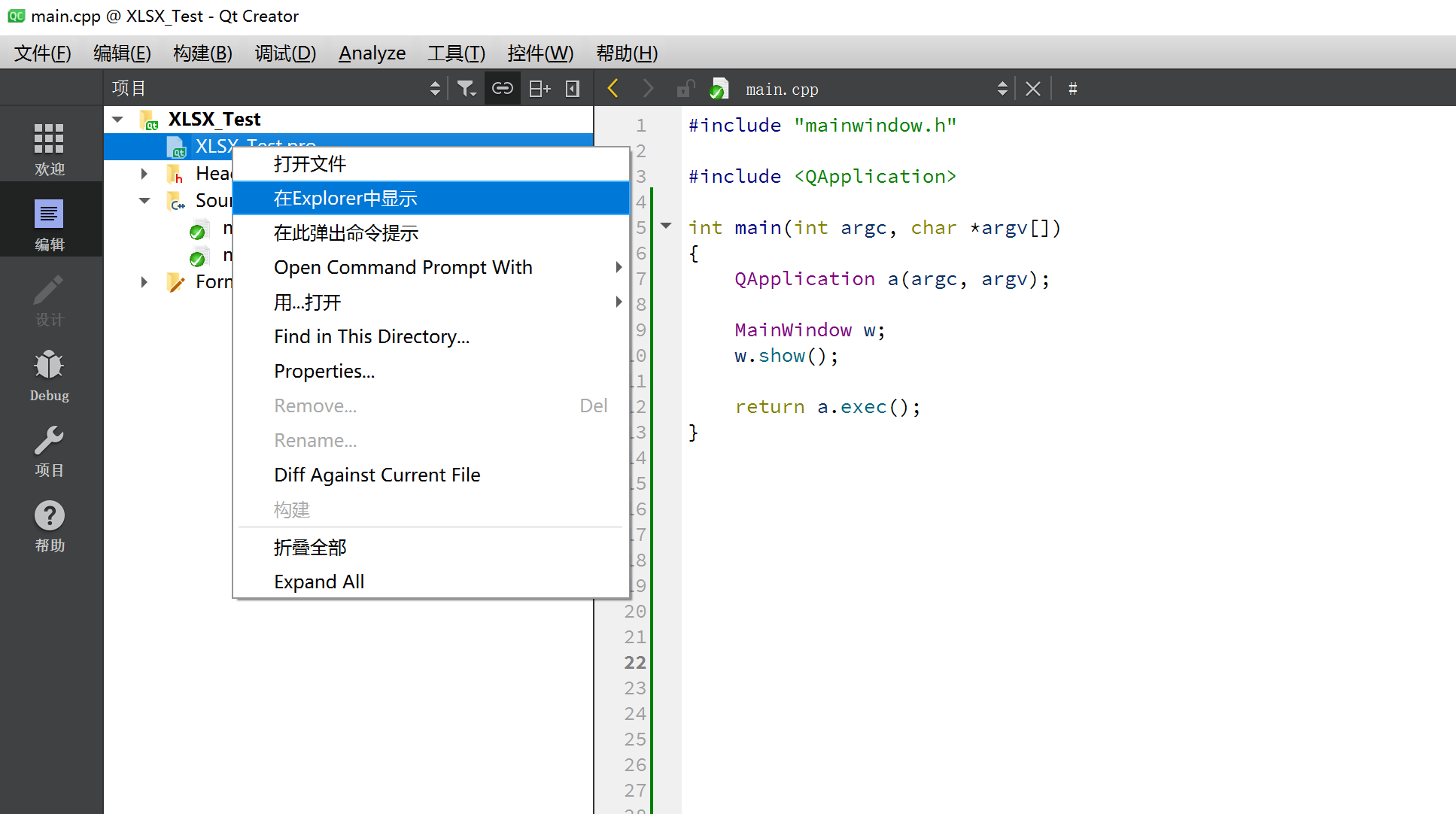The width and height of the screenshot is (1456, 814).
Task: Expand the Forms folder
Action: tap(144, 282)
